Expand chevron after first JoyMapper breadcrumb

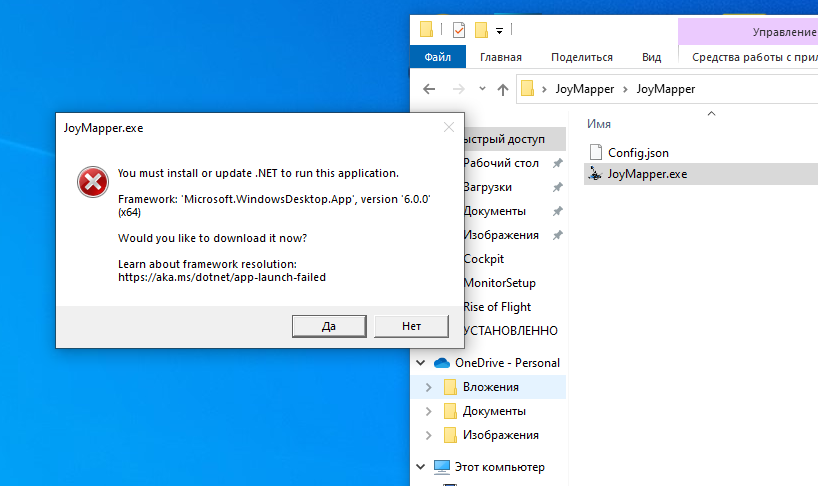[x=625, y=90]
